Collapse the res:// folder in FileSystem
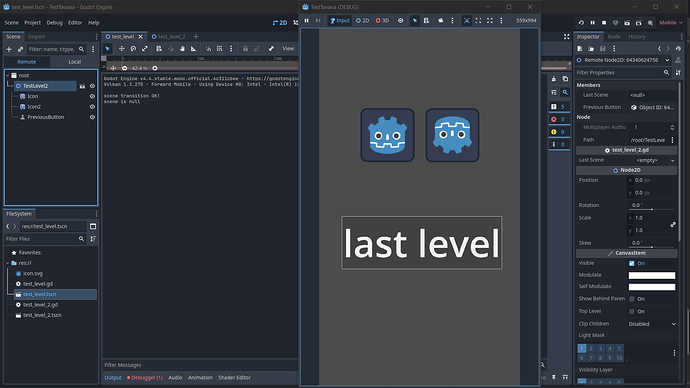Viewport: 690px width, 388px height. pyautogui.click(x=8, y=263)
